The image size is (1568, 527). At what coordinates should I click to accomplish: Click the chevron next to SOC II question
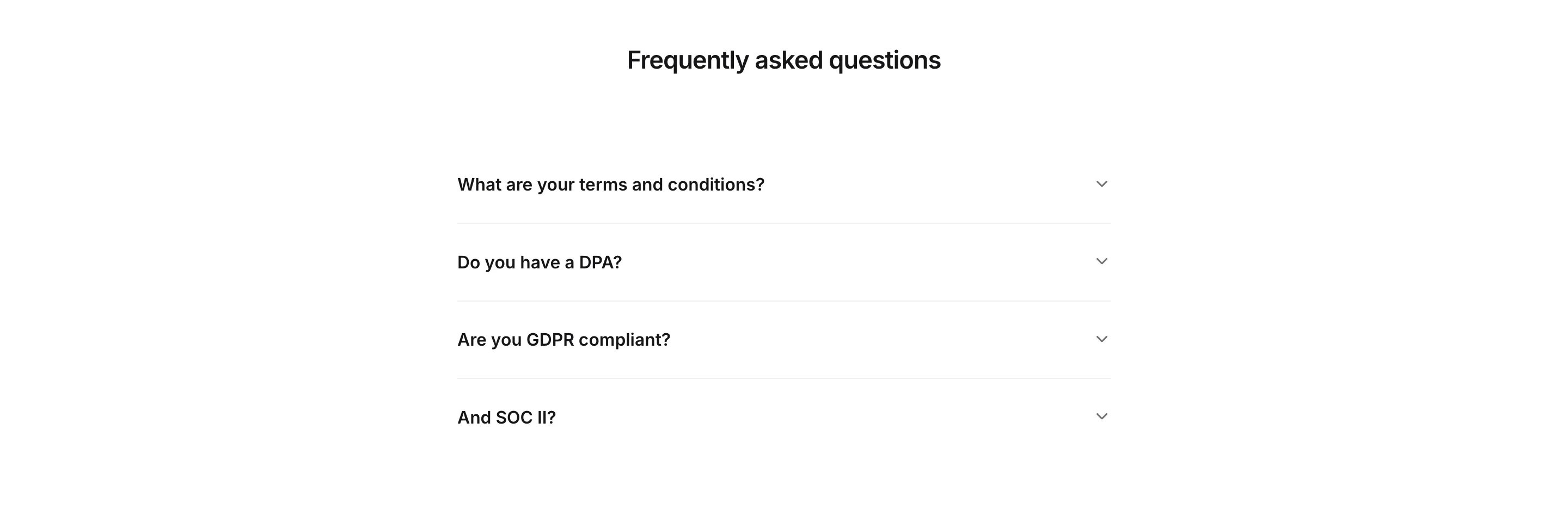(x=1102, y=417)
